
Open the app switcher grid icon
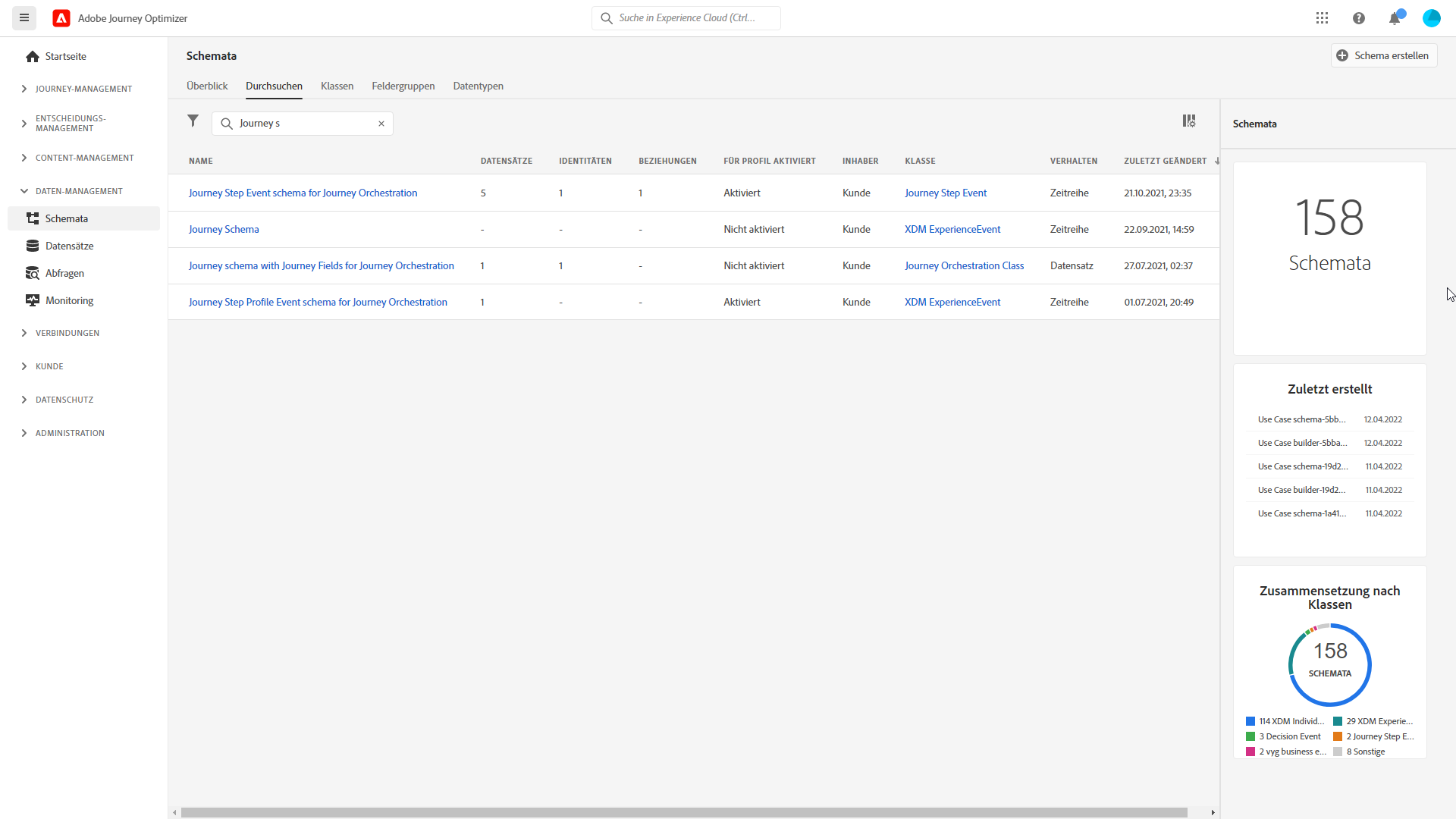(1322, 18)
